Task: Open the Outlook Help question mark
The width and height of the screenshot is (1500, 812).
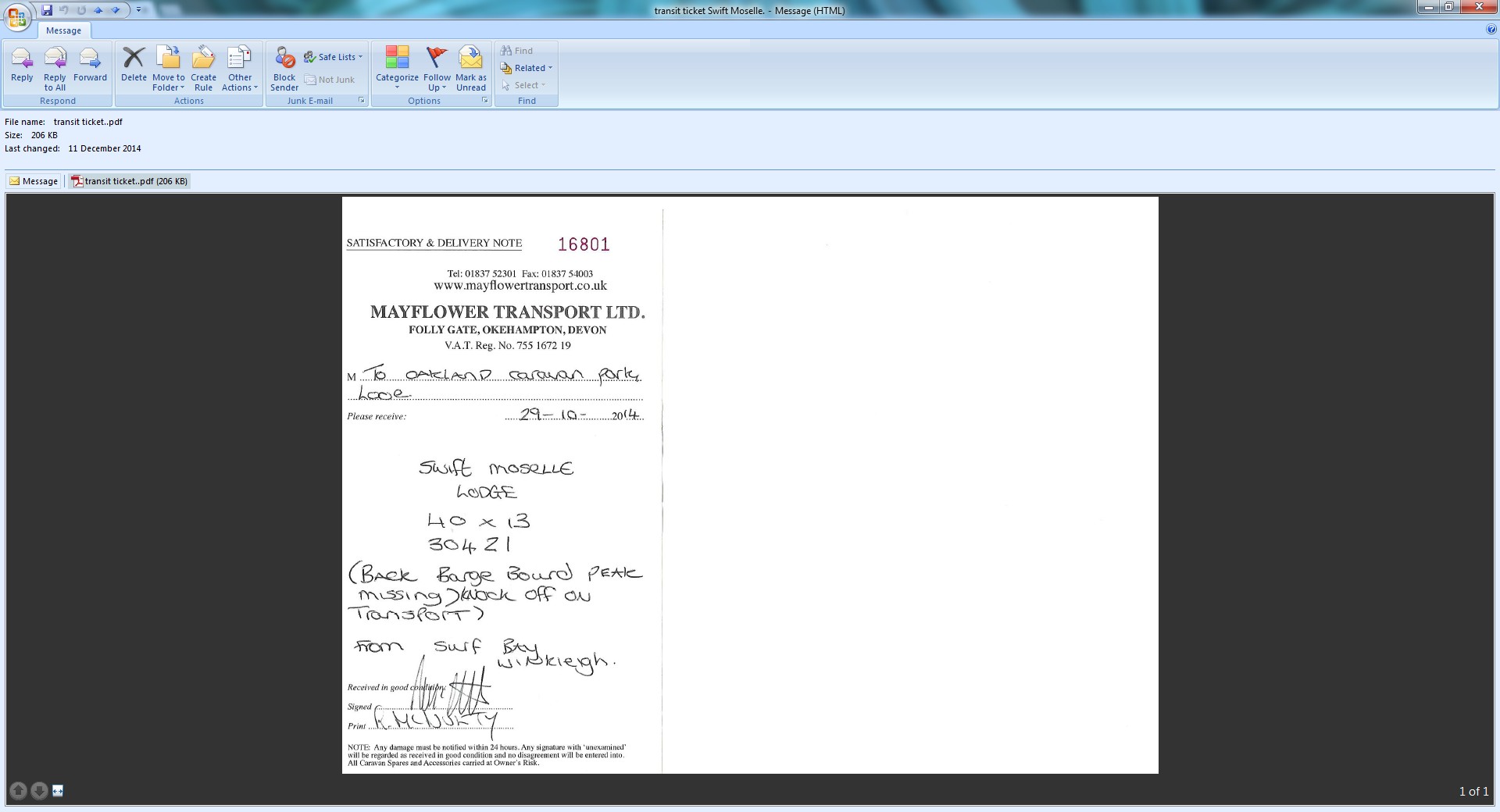Action: click(1491, 30)
